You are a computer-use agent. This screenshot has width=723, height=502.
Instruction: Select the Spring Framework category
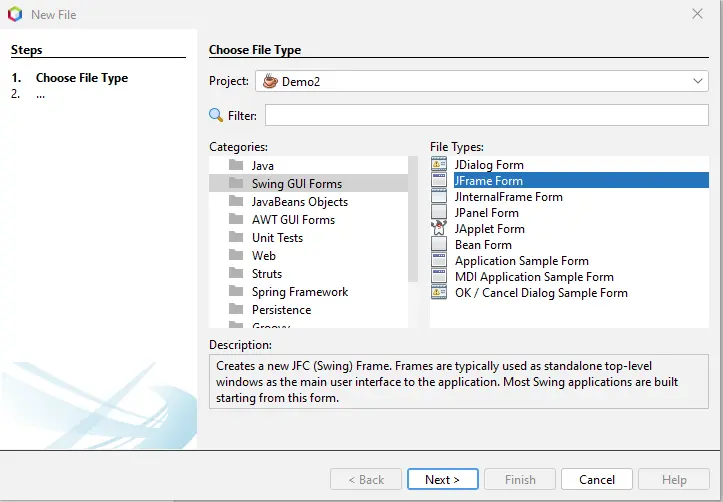point(308,291)
